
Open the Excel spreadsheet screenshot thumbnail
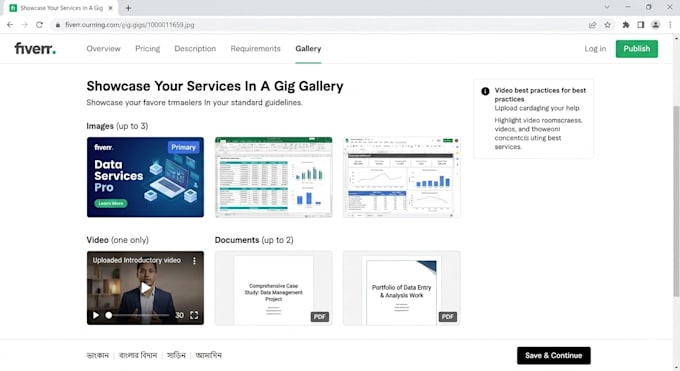coord(274,177)
